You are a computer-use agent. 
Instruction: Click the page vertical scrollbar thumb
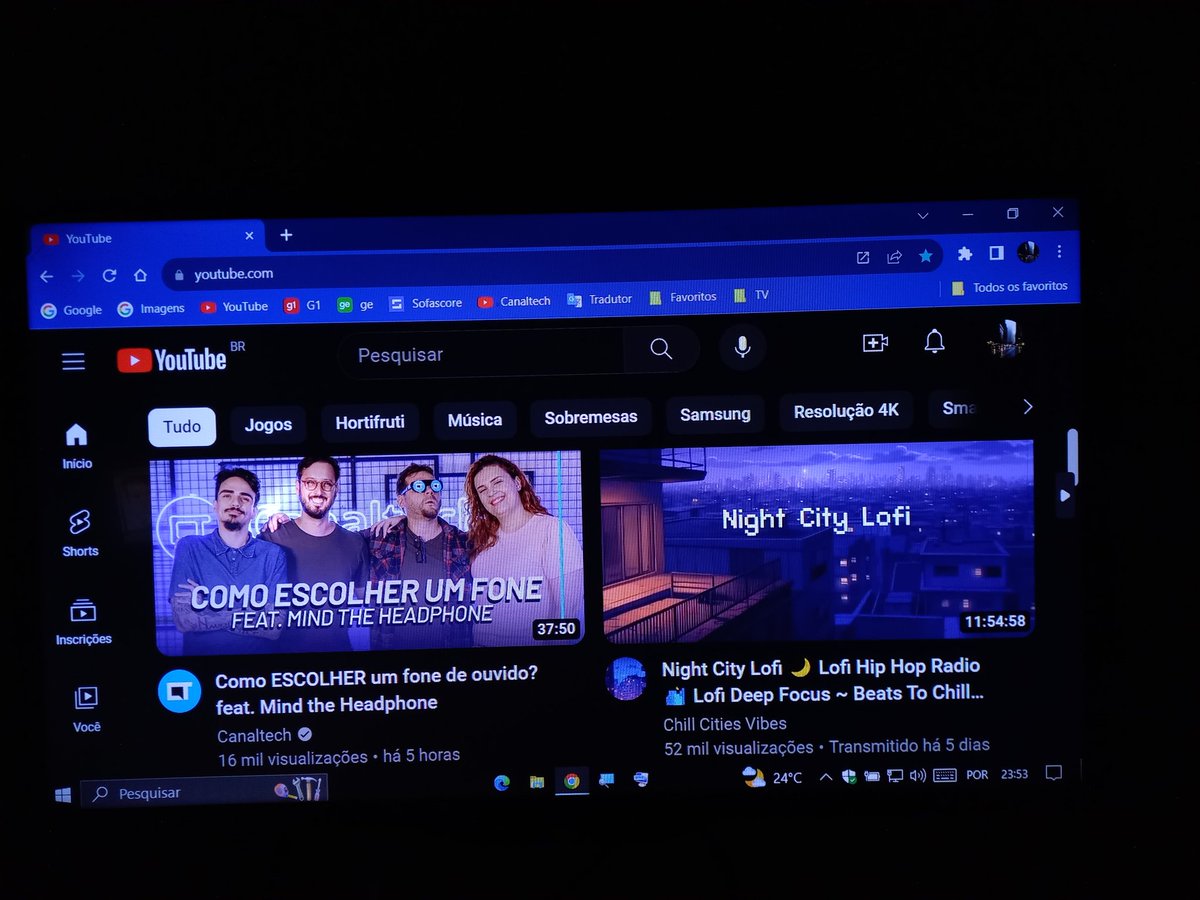1072,456
